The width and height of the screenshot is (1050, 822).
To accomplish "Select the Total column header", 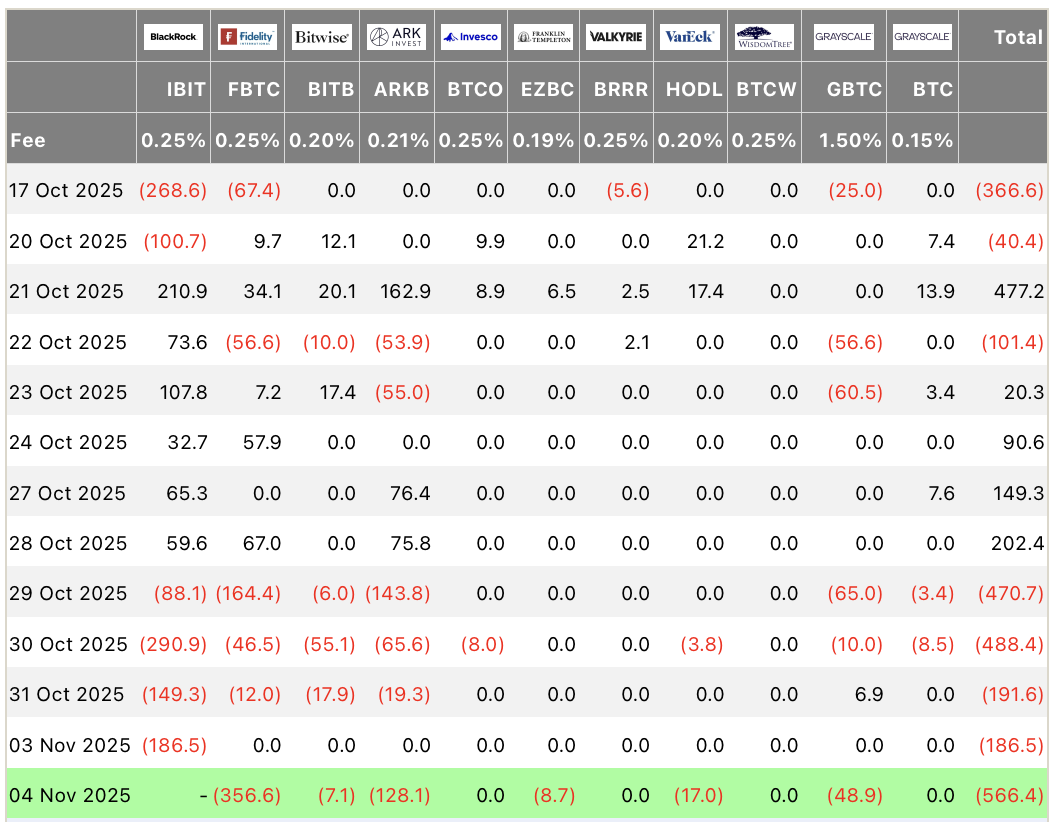I will (1018, 37).
